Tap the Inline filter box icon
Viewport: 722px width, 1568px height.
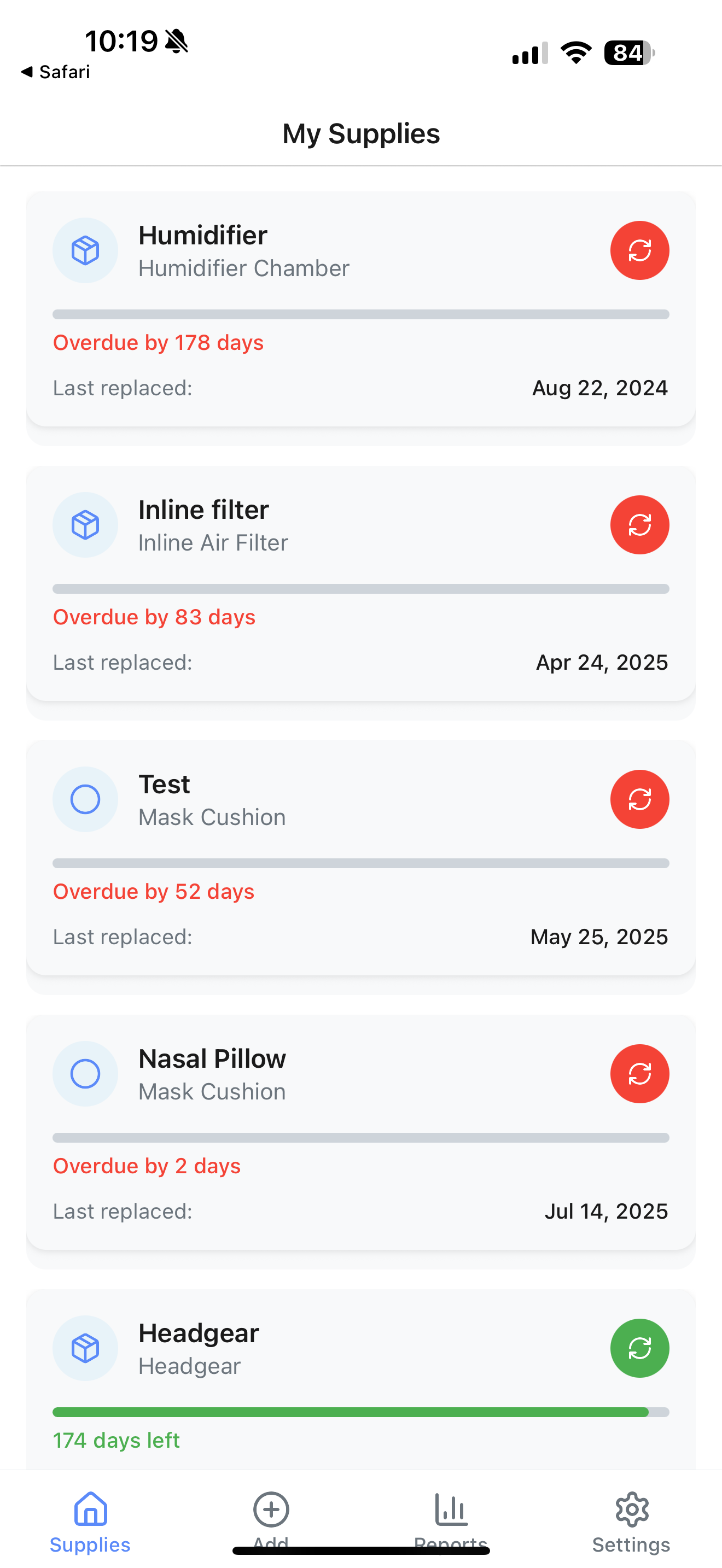pos(85,525)
